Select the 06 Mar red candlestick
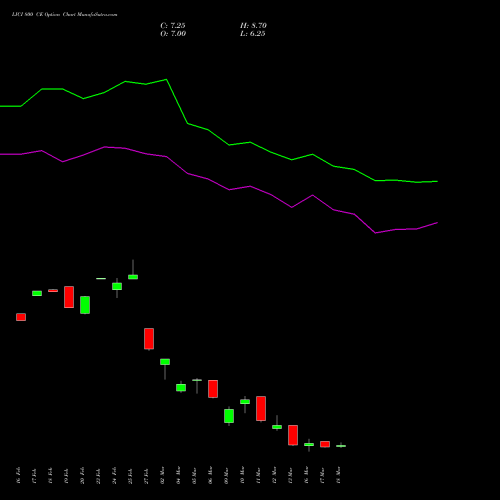 (213, 389)
